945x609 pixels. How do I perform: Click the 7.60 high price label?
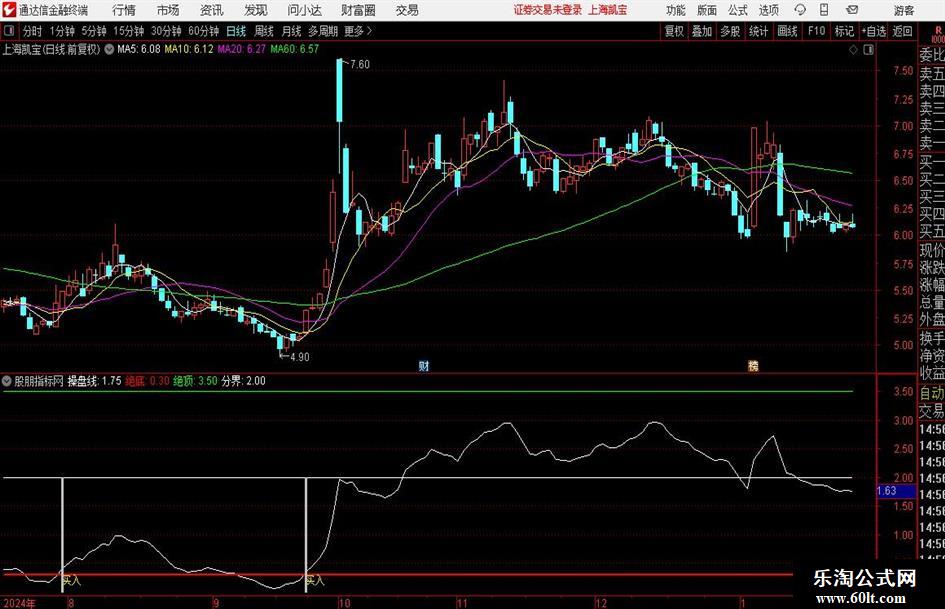[x=360, y=64]
